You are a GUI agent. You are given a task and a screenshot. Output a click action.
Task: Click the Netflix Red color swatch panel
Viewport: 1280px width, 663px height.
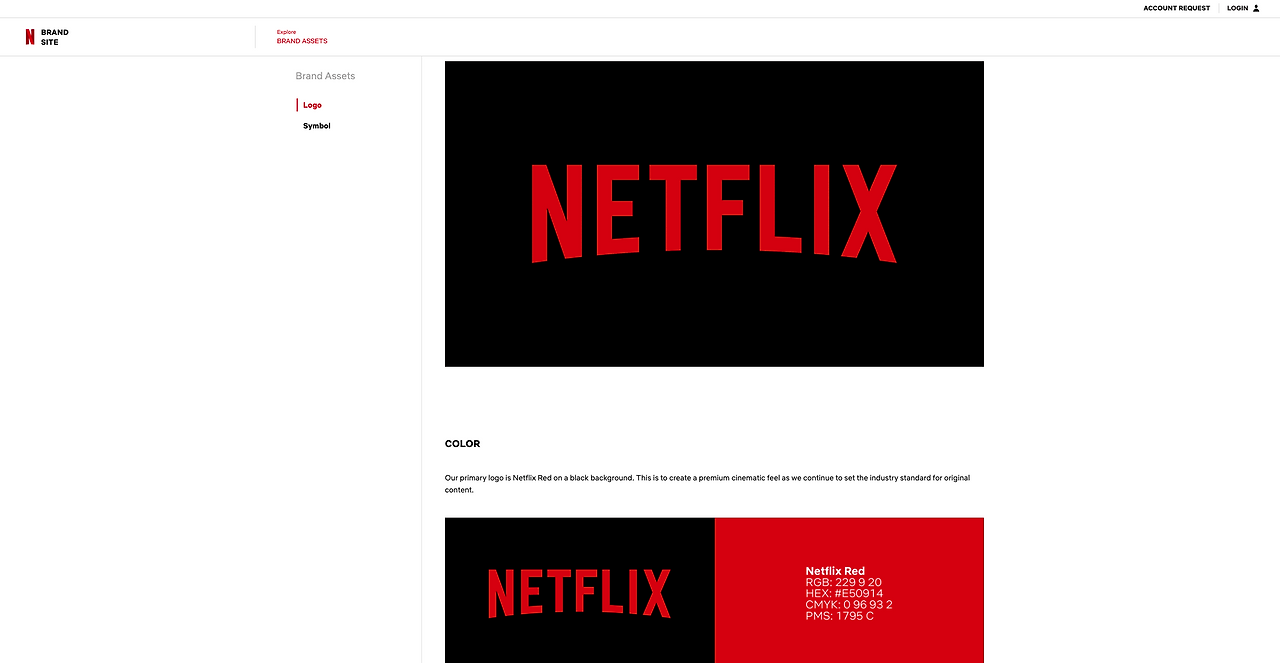point(849,590)
